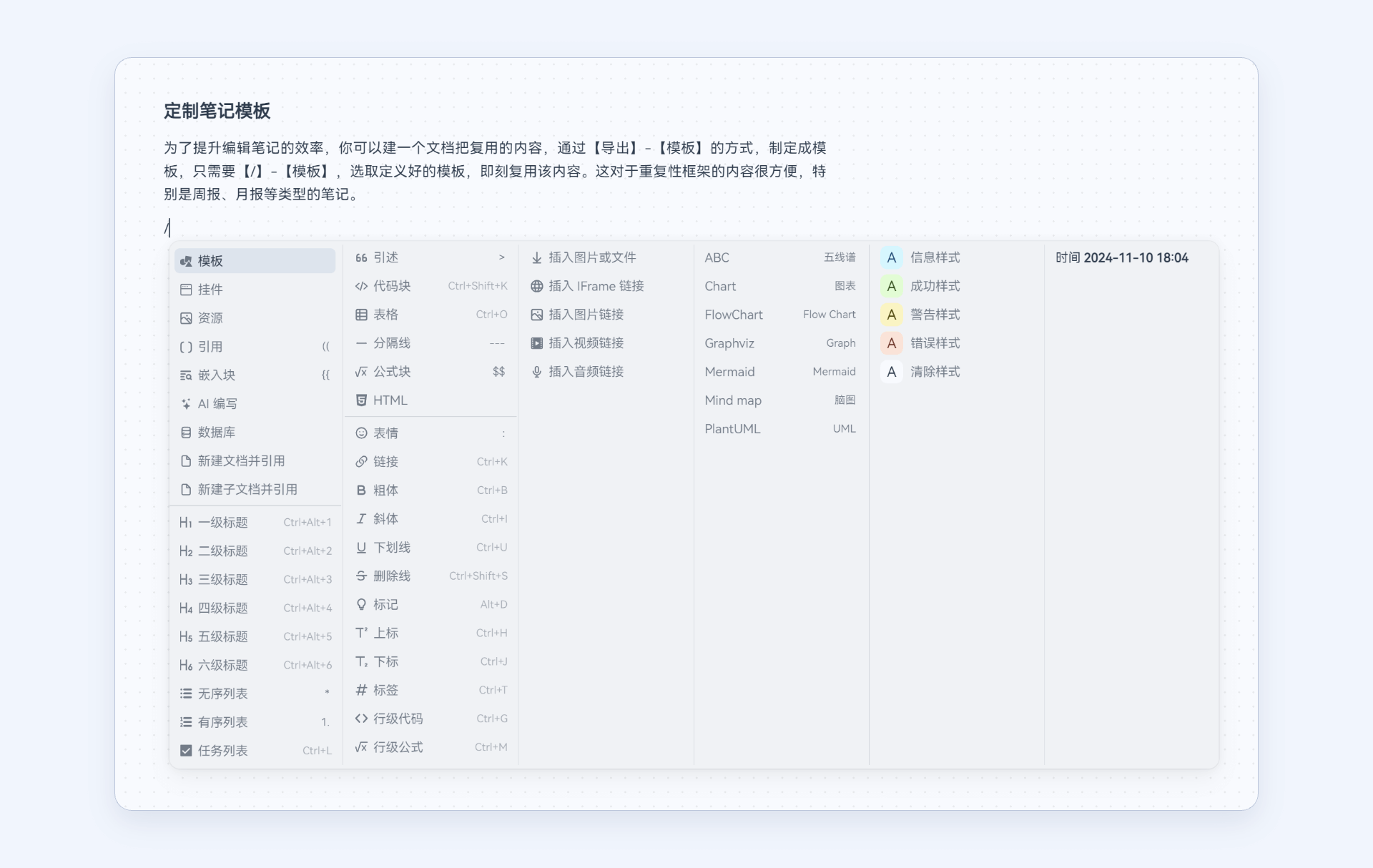Click the H1 一级标题 icon

186,523
